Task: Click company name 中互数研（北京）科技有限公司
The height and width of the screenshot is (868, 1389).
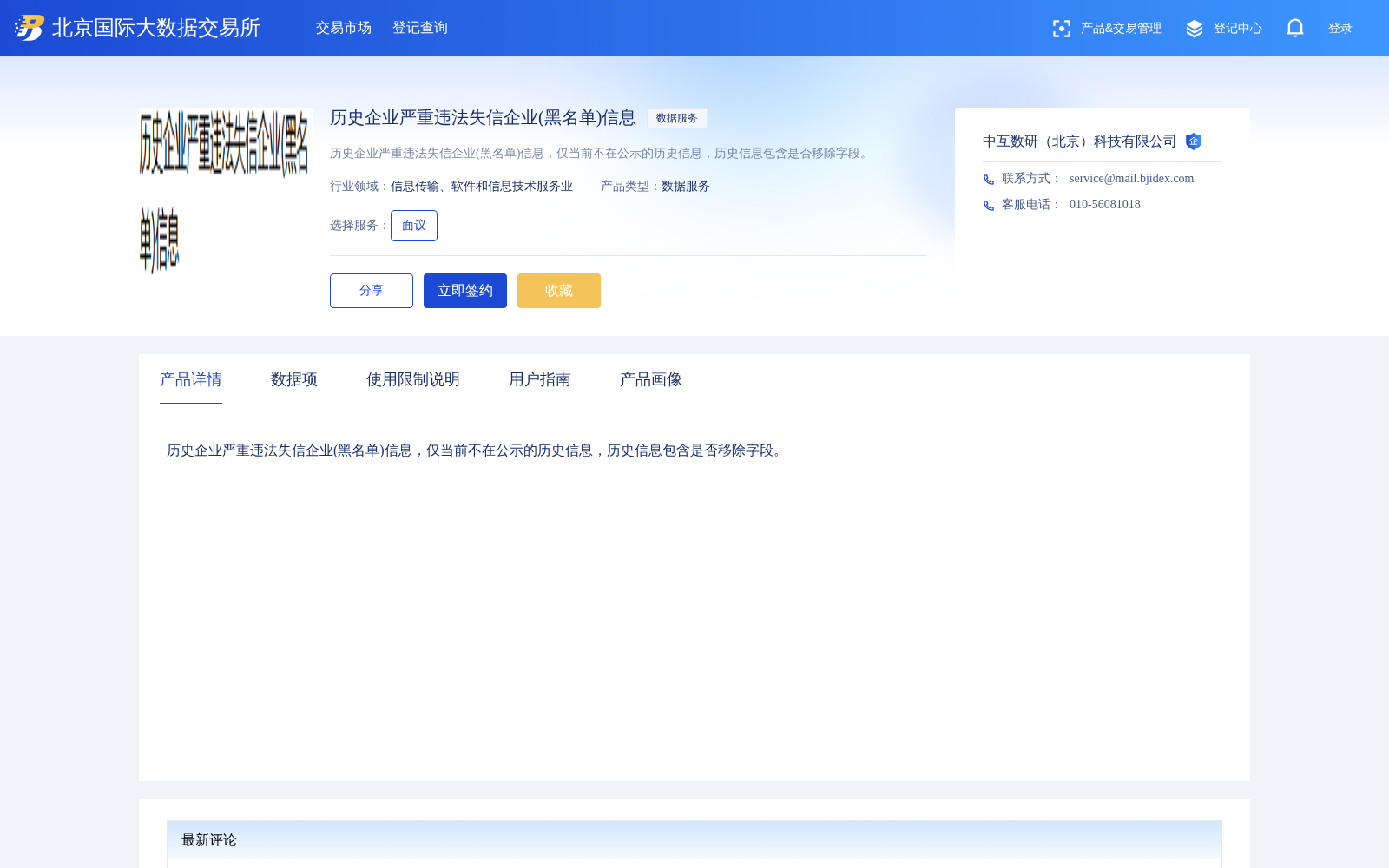Action: (x=1080, y=141)
